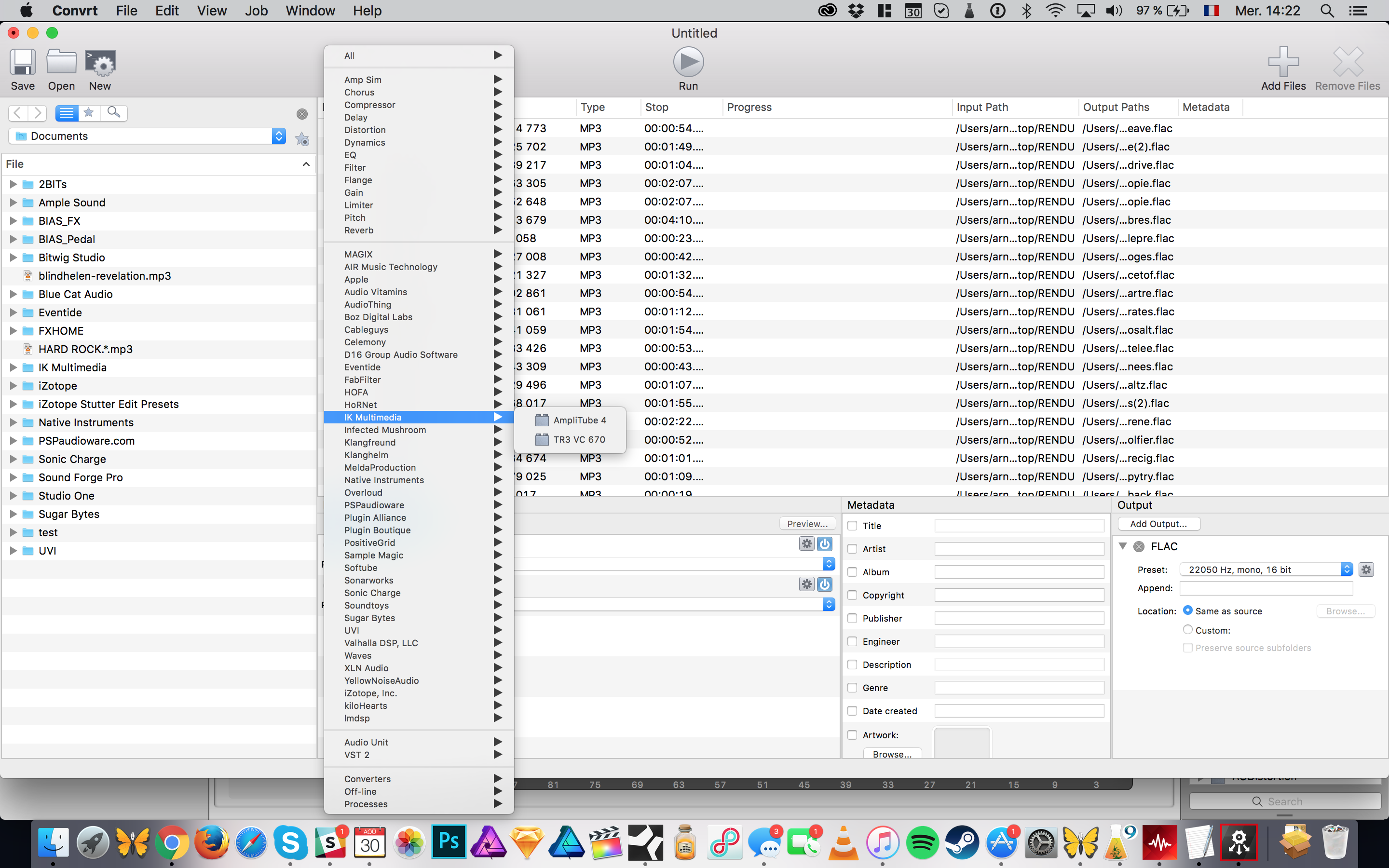Check the Genre metadata checkbox
Image resolution: width=1389 pixels, height=868 pixels.
point(852,687)
